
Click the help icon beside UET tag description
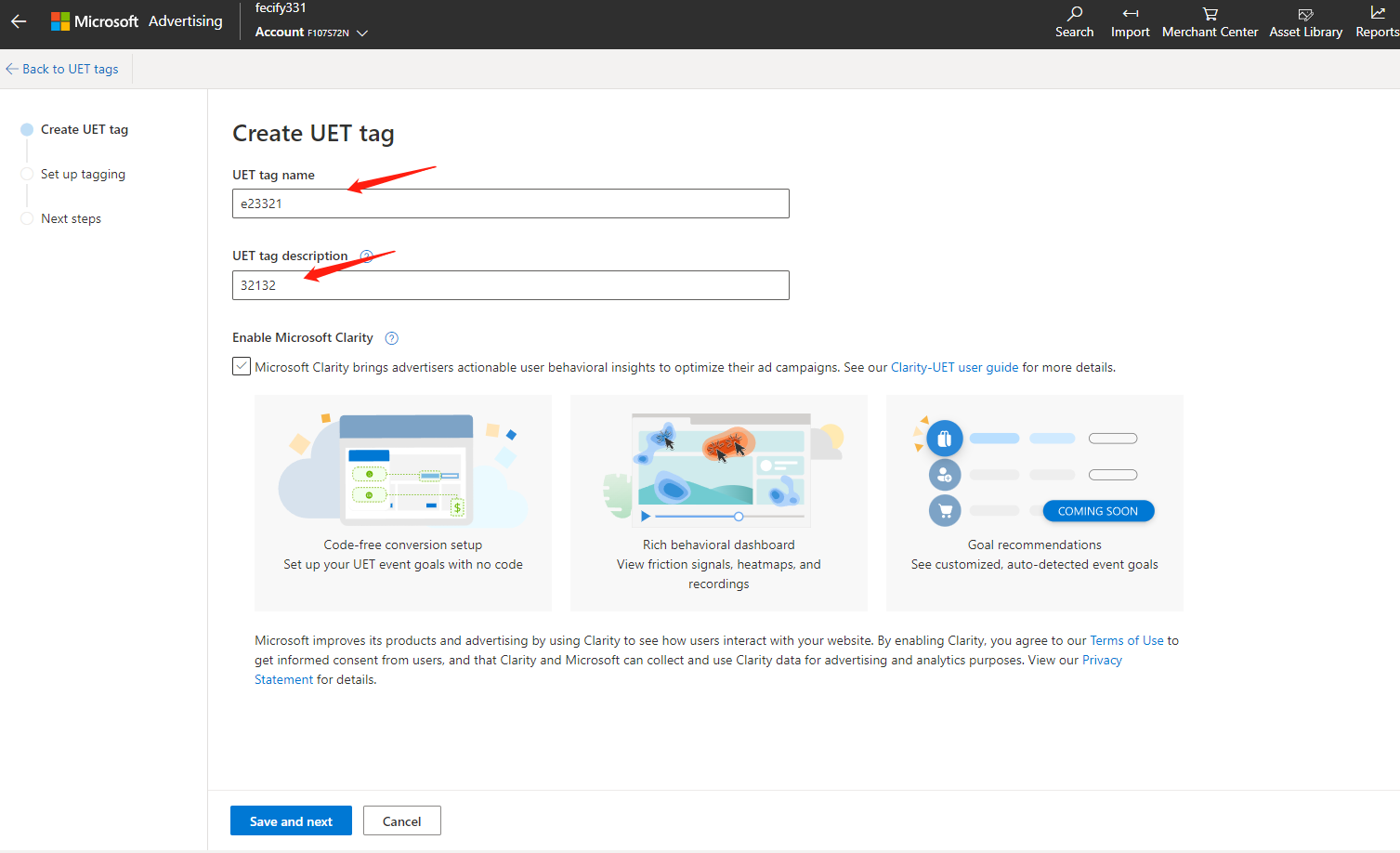pos(366,256)
